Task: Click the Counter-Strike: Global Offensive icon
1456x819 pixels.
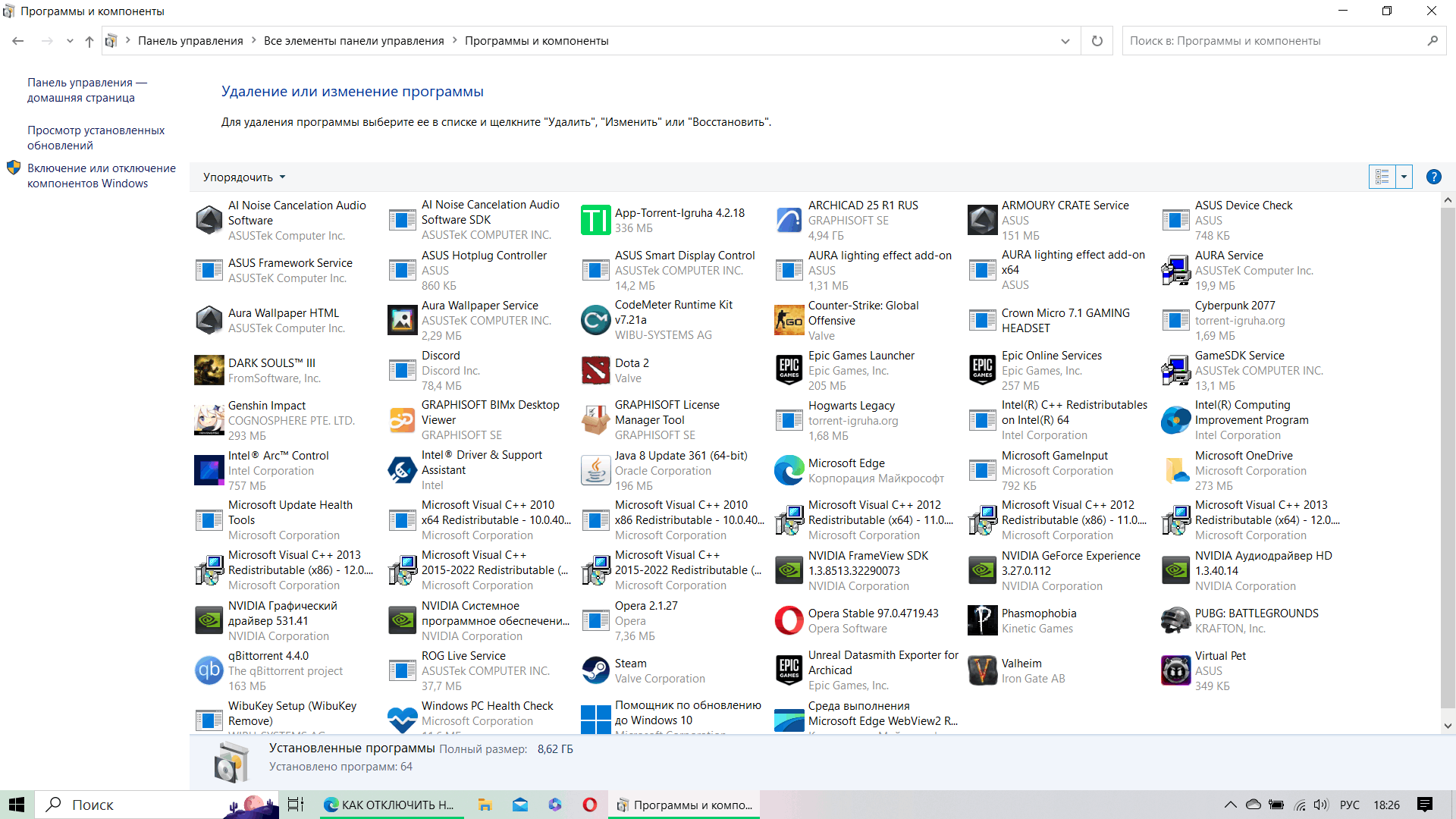Action: click(x=789, y=321)
